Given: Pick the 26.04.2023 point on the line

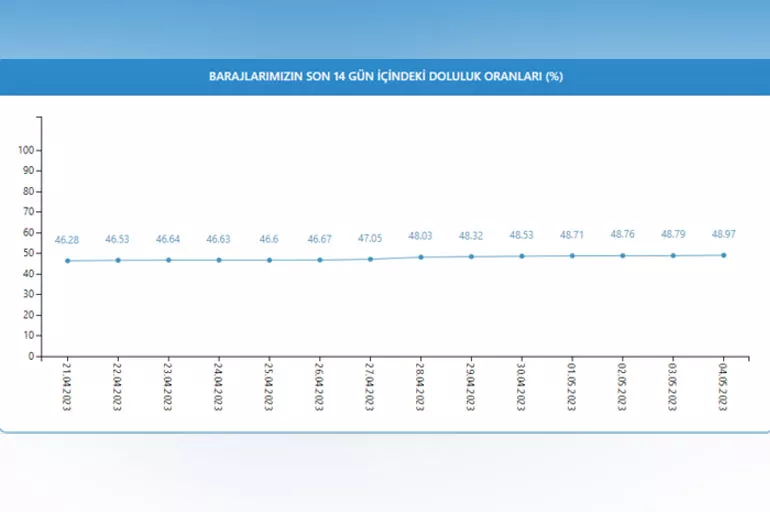Looking at the screenshot, I should click(x=320, y=260).
